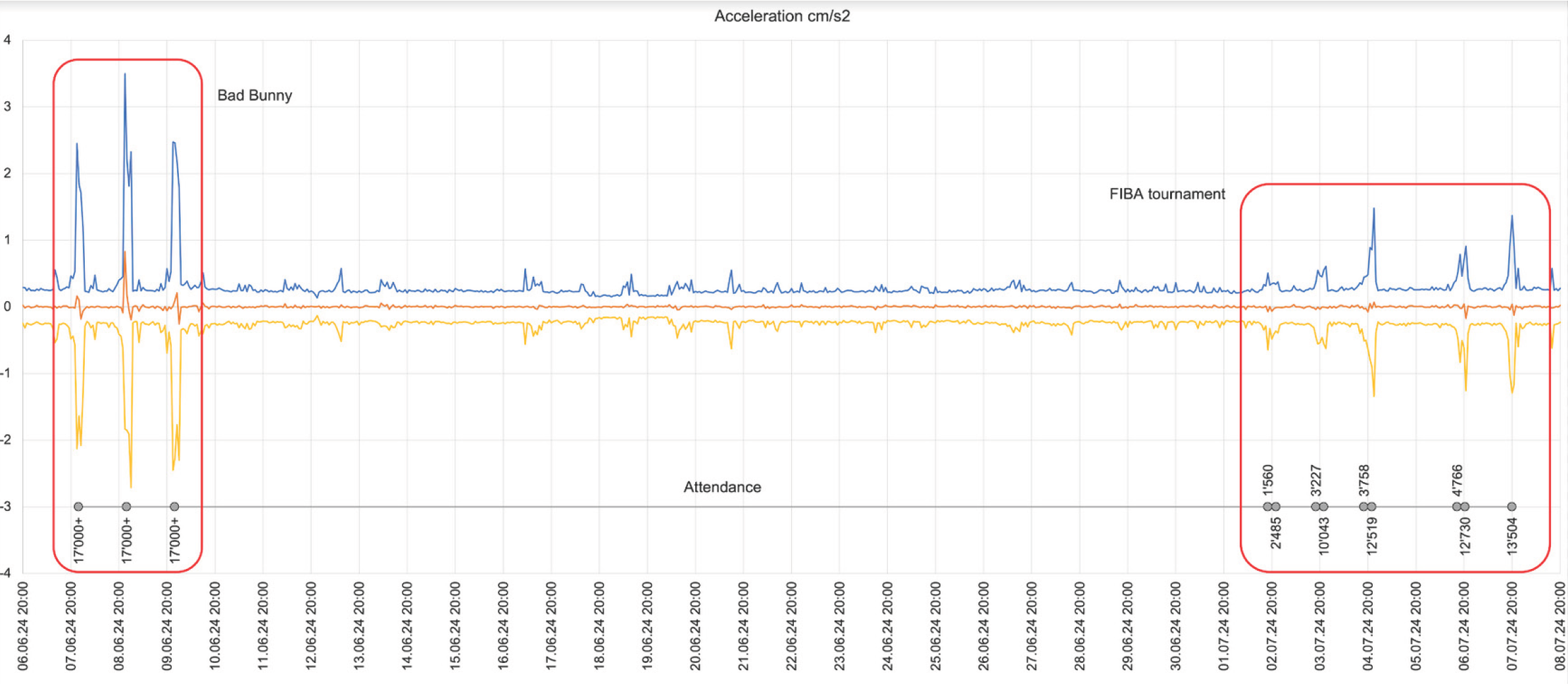The height and width of the screenshot is (684, 1568).
Task: Click the 12'519 attendance value label
Action: (x=1371, y=536)
